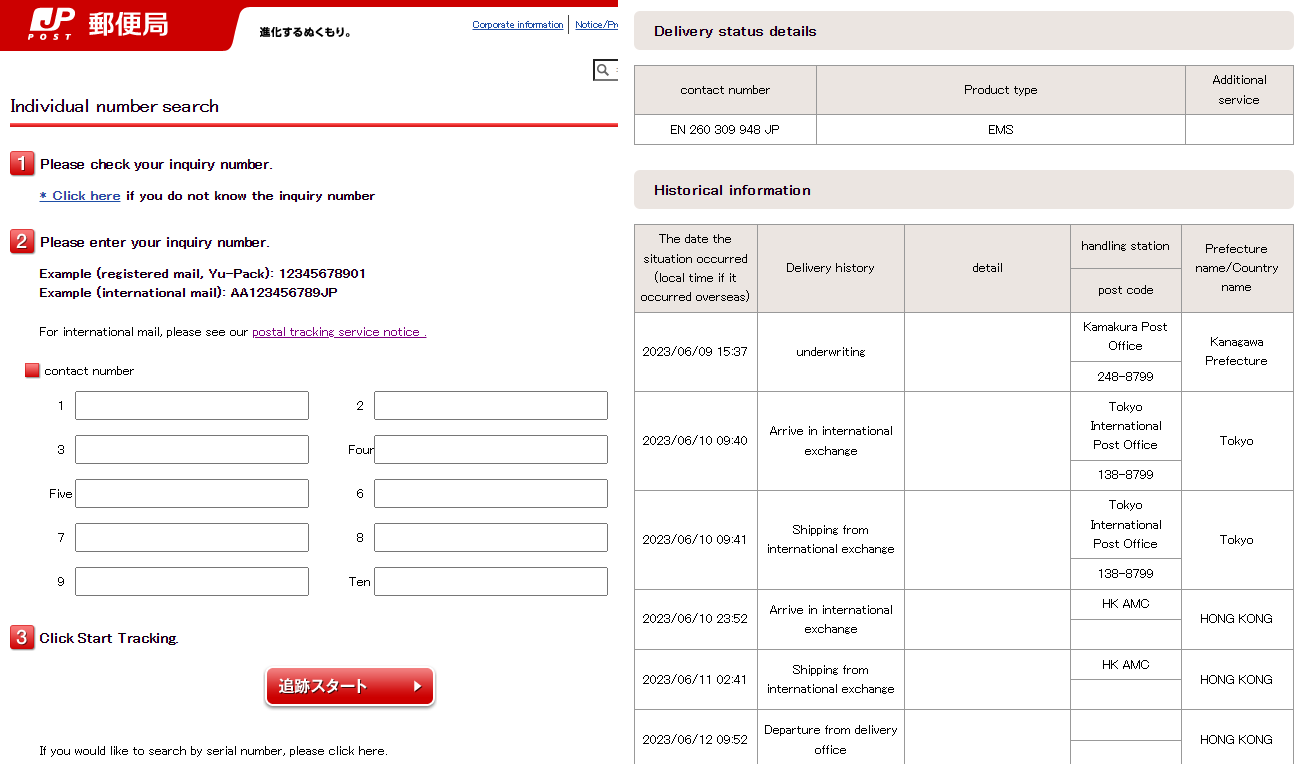Click the "Historical information" heading
Screen dimensions: 1311x764
click(732, 190)
